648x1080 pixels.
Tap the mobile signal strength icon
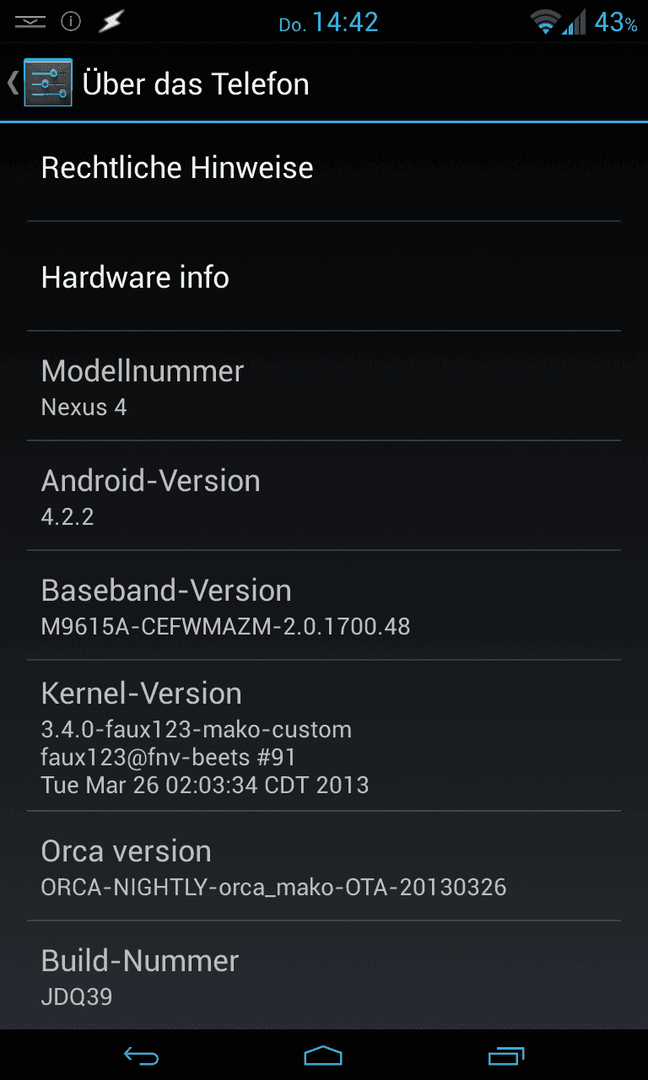click(574, 23)
